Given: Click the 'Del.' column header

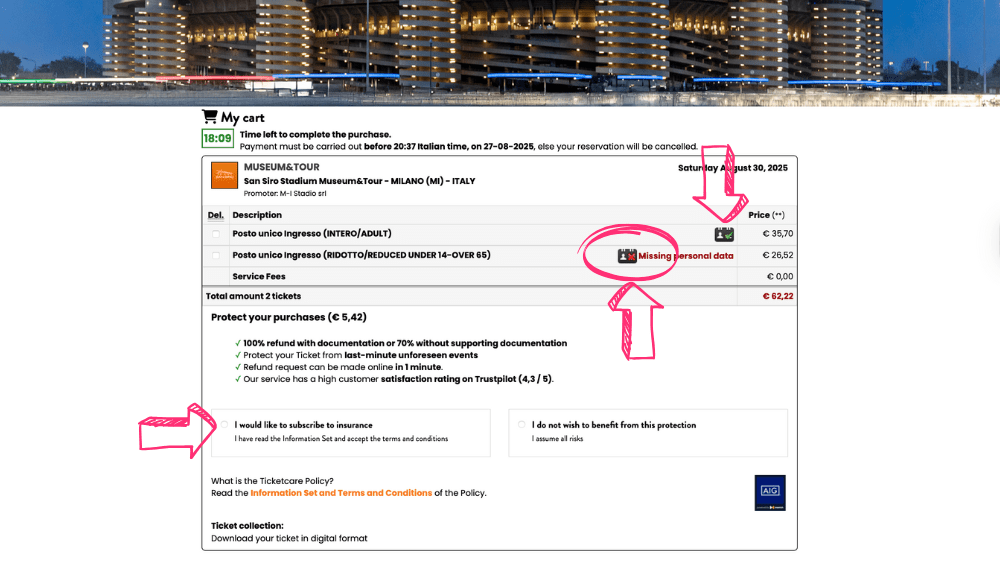Looking at the screenshot, I should tap(216, 215).
